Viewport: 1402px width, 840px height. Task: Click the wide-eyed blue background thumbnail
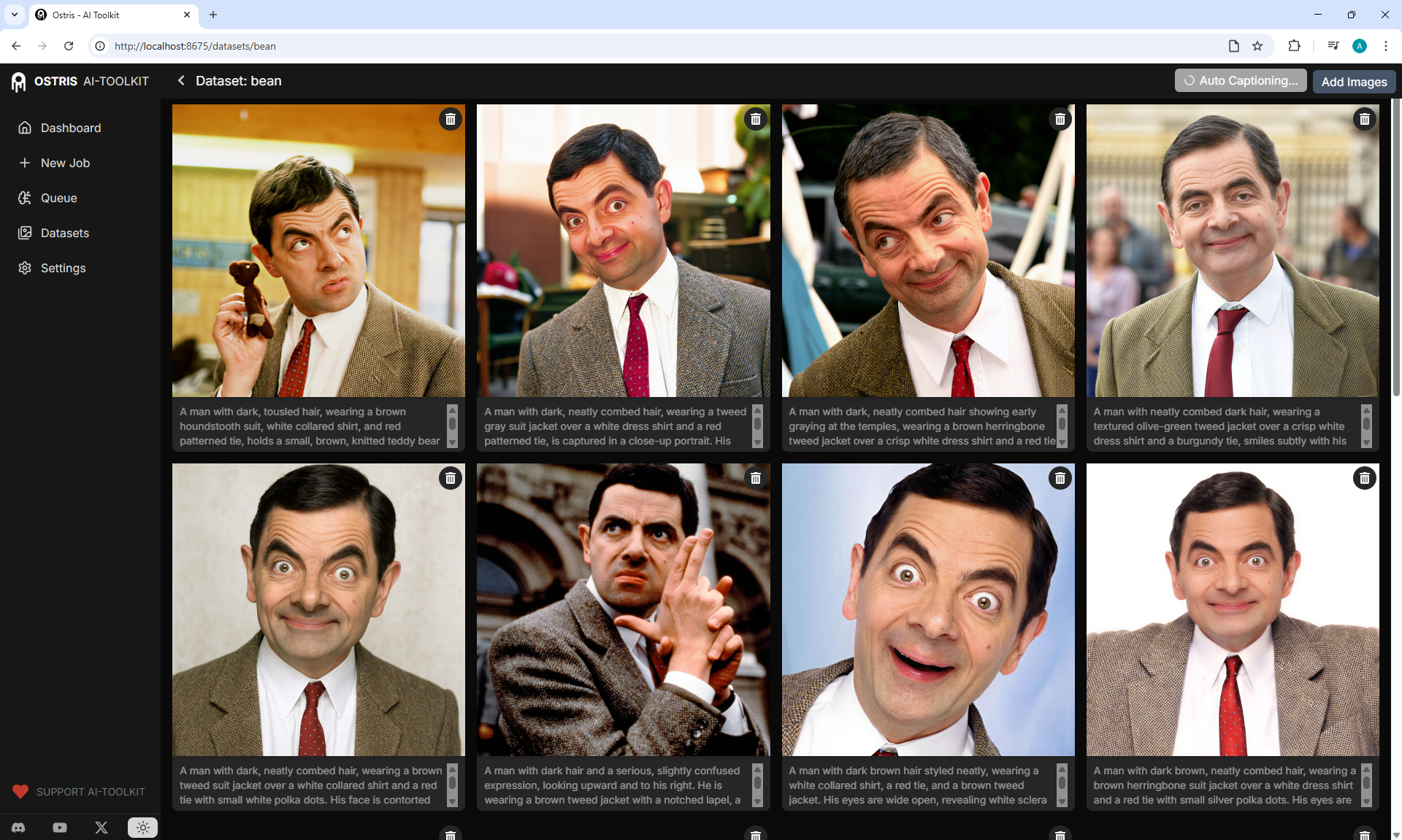coord(927,609)
